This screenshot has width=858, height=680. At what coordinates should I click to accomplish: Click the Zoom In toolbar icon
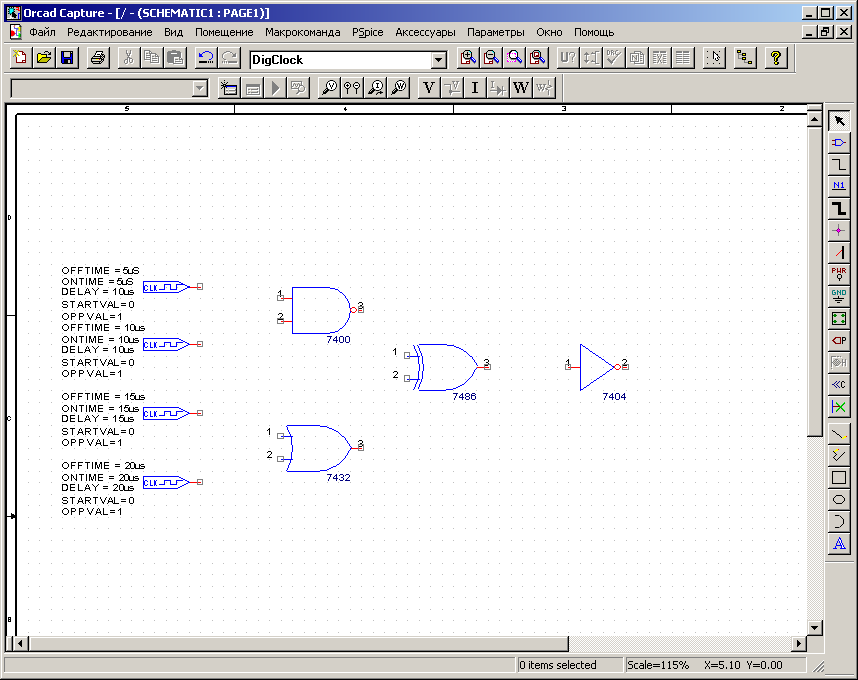[468, 57]
